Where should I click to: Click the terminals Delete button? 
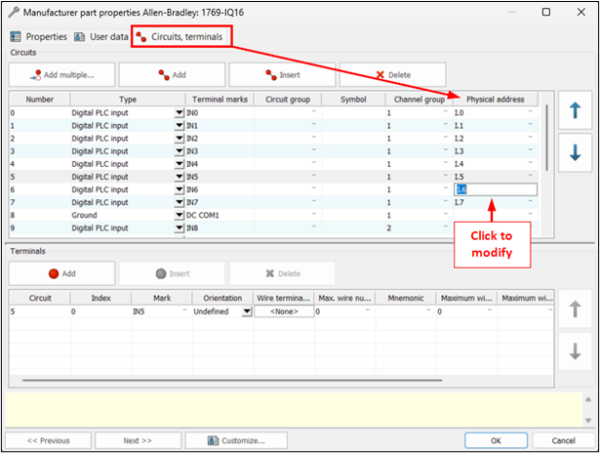pyautogui.click(x=282, y=274)
